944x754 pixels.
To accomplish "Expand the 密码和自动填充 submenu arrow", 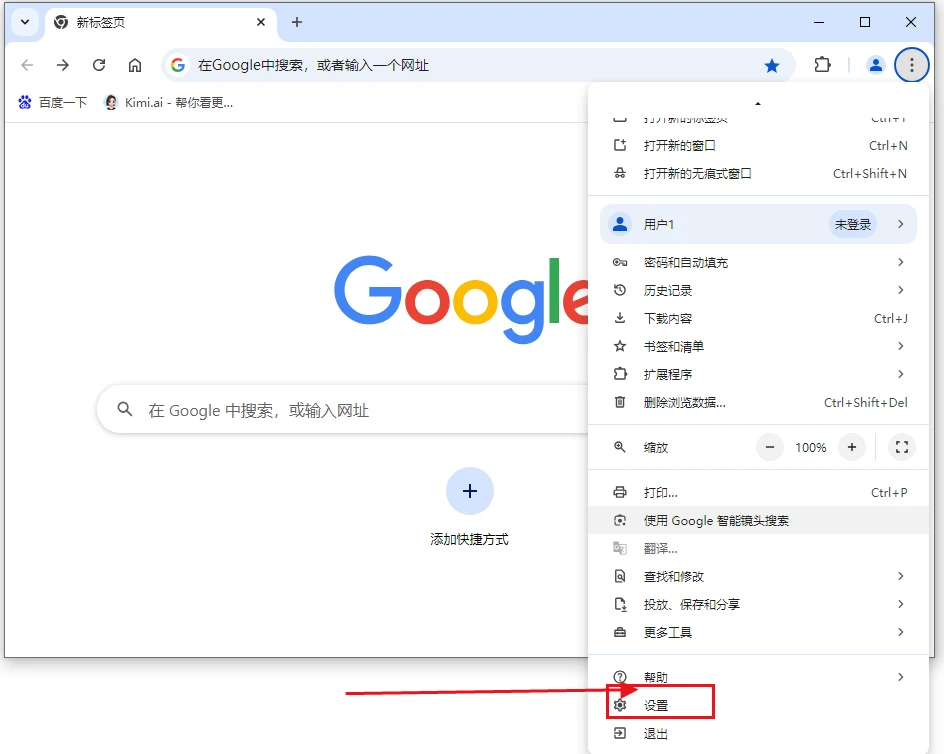I will tap(901, 262).
